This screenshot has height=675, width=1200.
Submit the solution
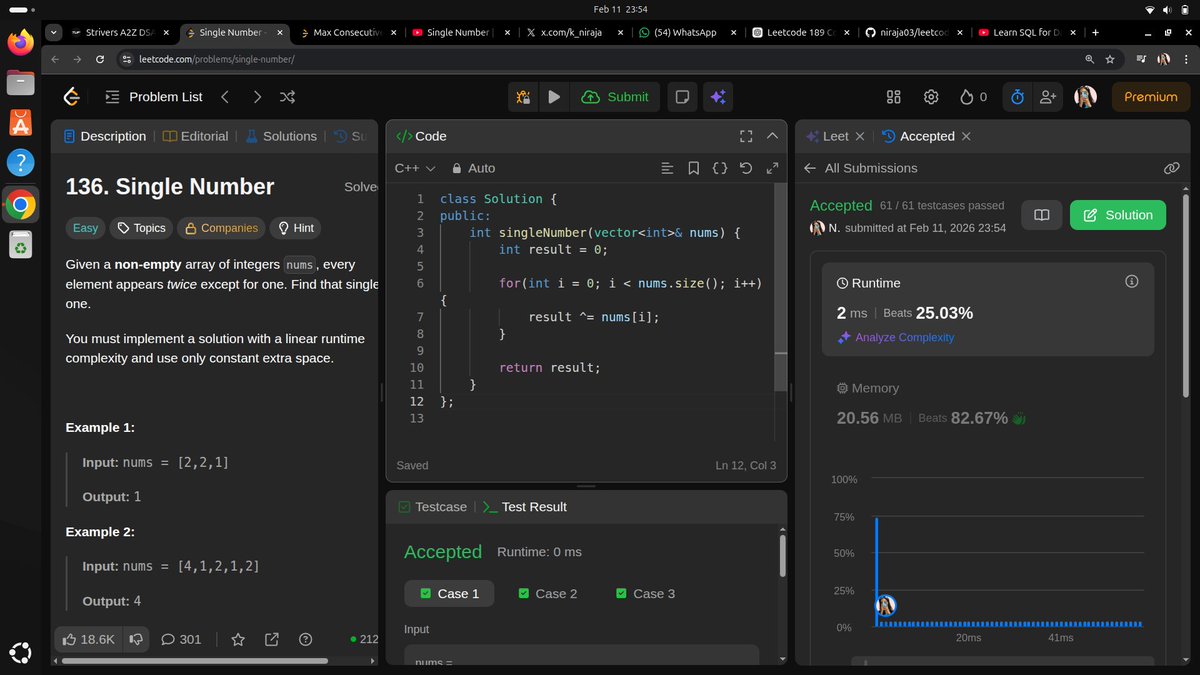click(x=615, y=97)
